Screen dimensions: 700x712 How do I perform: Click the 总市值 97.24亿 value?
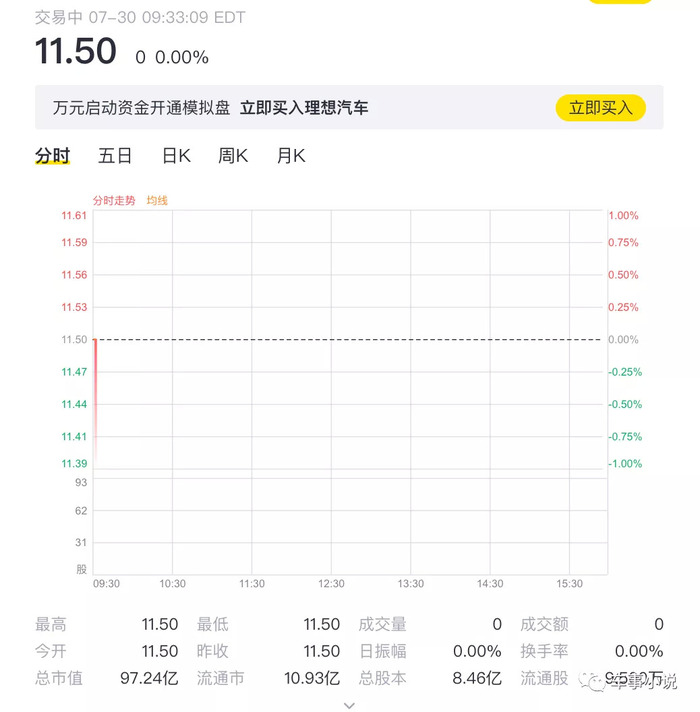click(x=149, y=678)
